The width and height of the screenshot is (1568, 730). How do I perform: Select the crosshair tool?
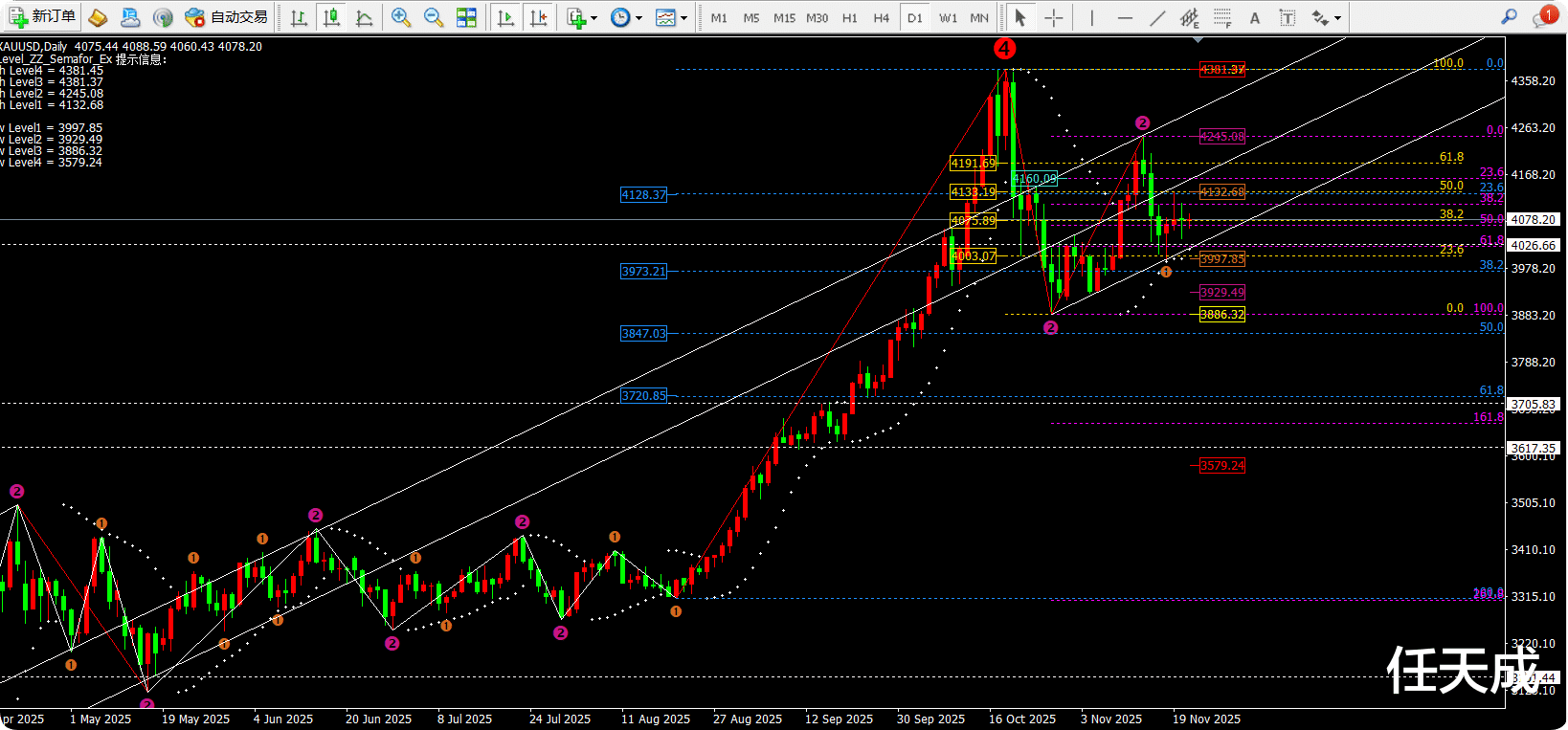click(1053, 17)
